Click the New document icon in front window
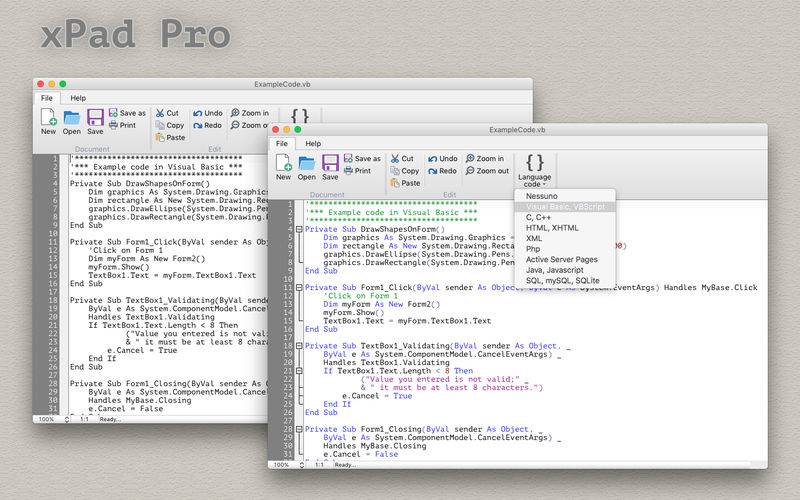Viewport: 800px width, 500px height. [x=283, y=163]
